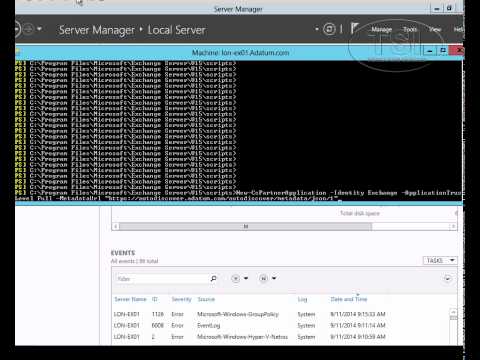The image size is (480, 360).
Task: Click the properties scrollbar right arrow
Action: point(453,227)
